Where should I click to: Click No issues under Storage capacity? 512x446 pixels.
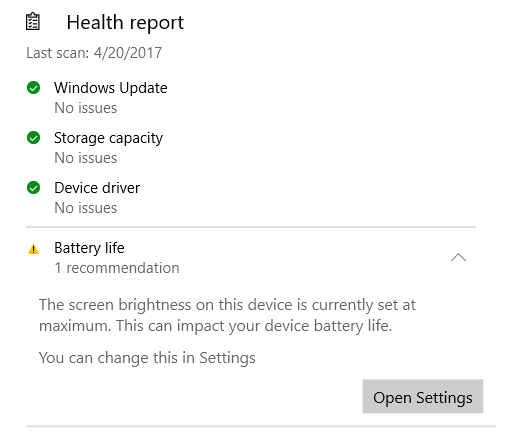click(86, 158)
